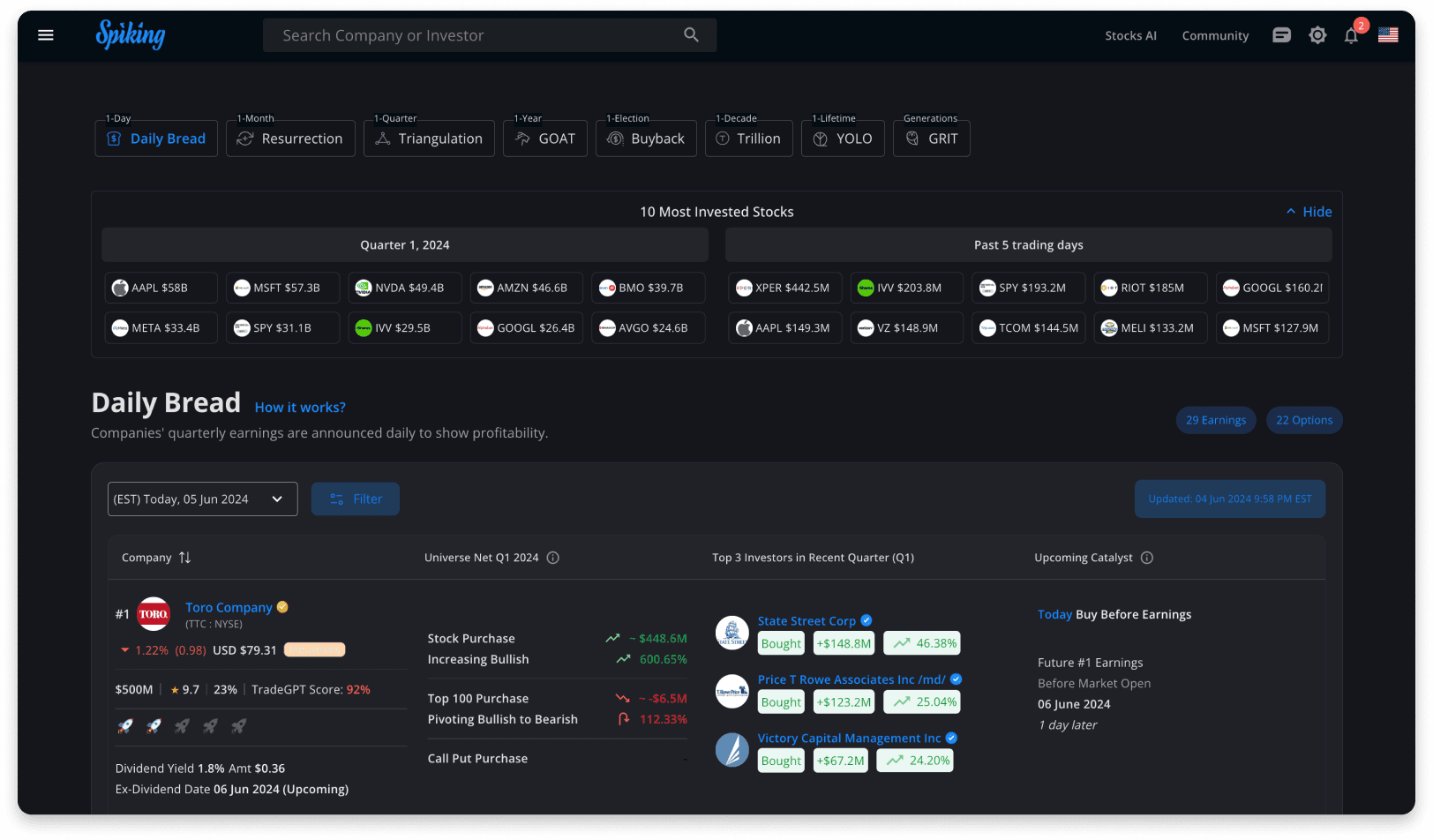
Task: Open How it works link
Action: 300,408
